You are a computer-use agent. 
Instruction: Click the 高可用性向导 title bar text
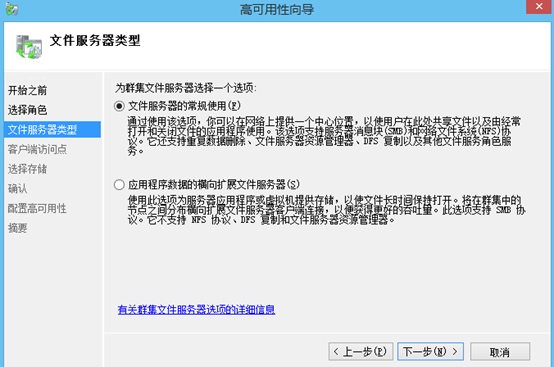pyautogui.click(x=277, y=10)
